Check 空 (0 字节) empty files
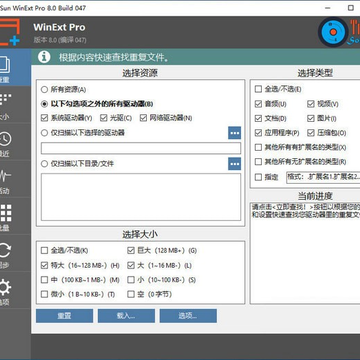Image resolution: width=360 pixels, height=360 pixels. (131, 294)
